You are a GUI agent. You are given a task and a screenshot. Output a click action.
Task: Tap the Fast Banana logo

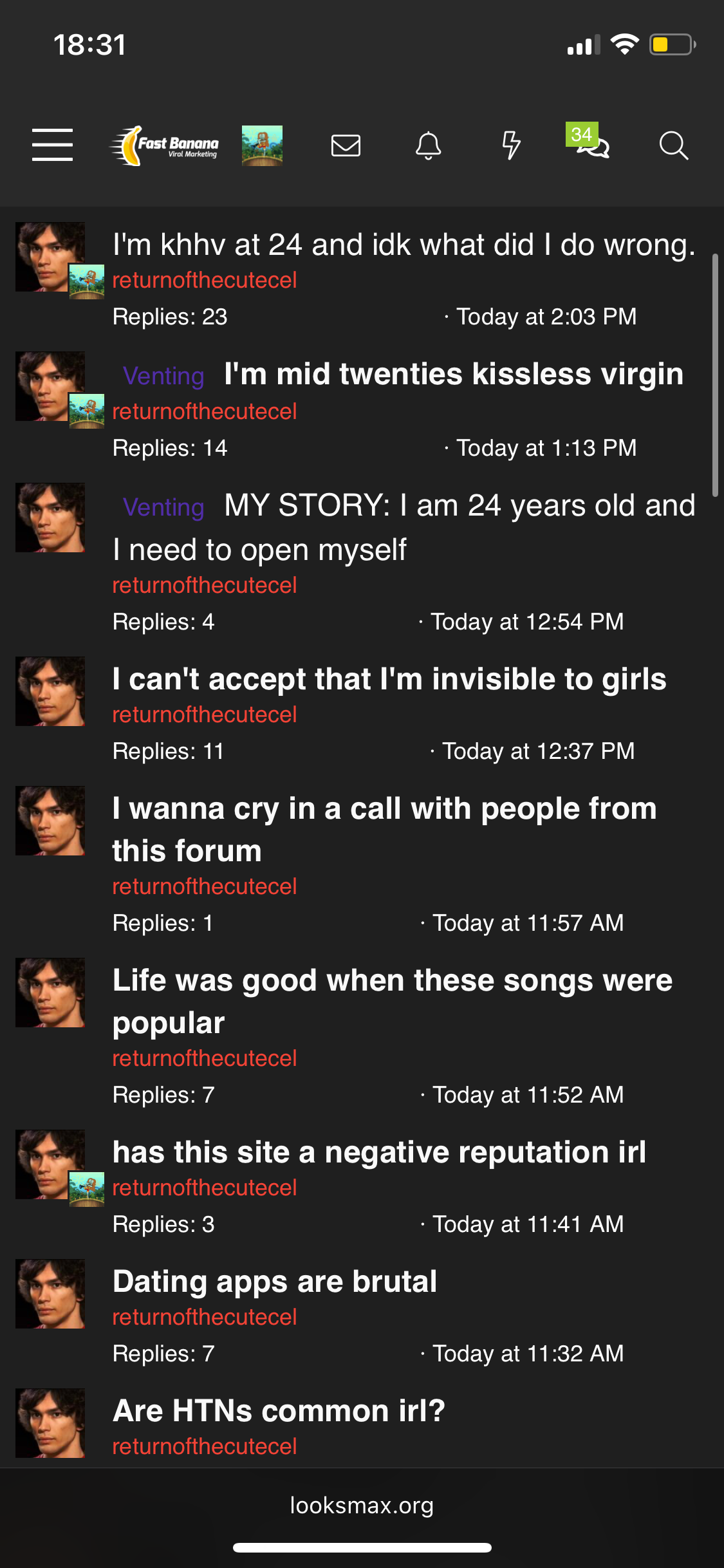pyautogui.click(x=165, y=145)
